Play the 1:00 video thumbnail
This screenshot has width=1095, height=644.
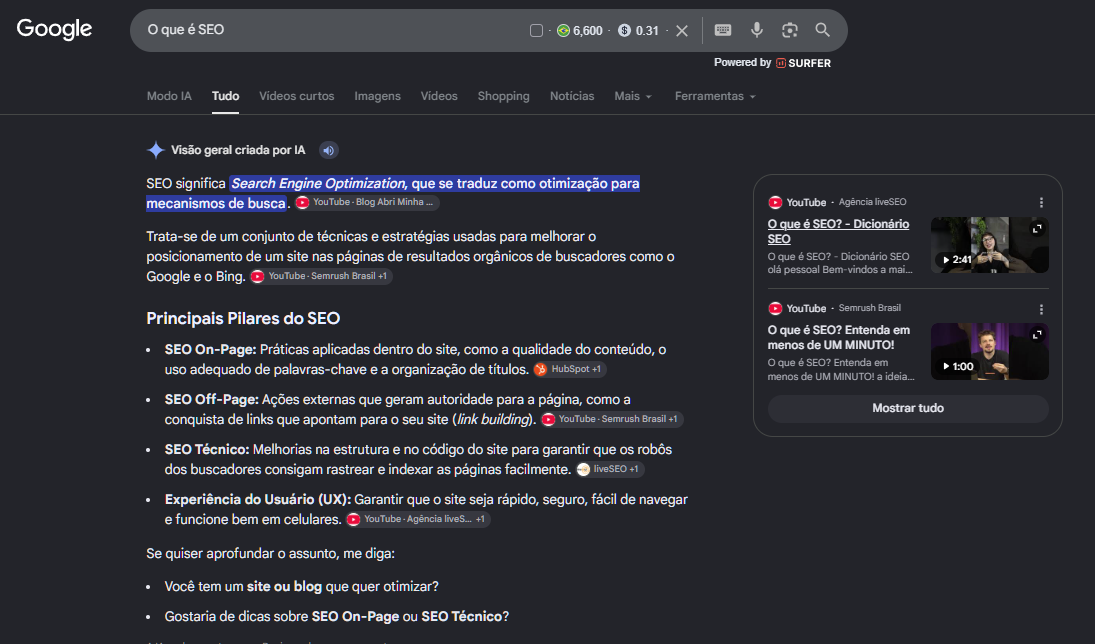click(x=990, y=351)
